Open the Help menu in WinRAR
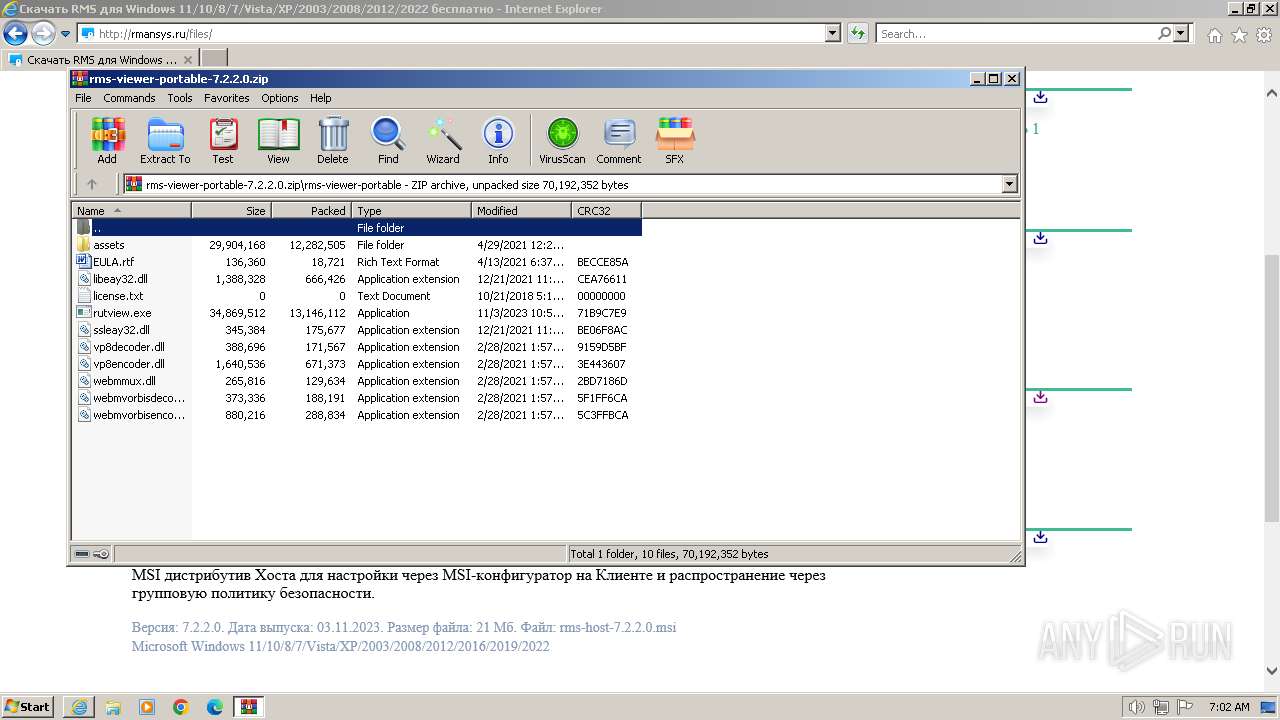1280x720 pixels. [x=320, y=98]
